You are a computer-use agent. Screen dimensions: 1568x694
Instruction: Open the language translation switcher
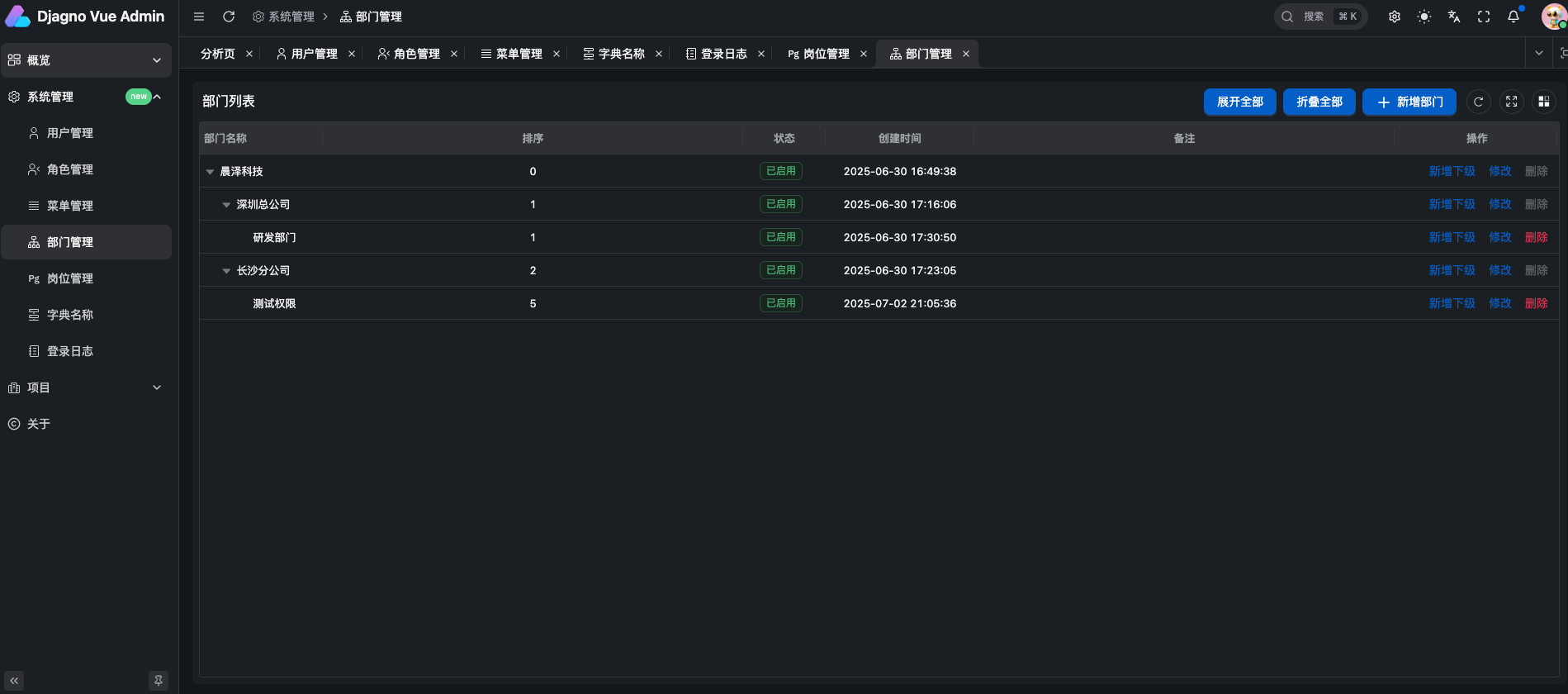(1454, 17)
